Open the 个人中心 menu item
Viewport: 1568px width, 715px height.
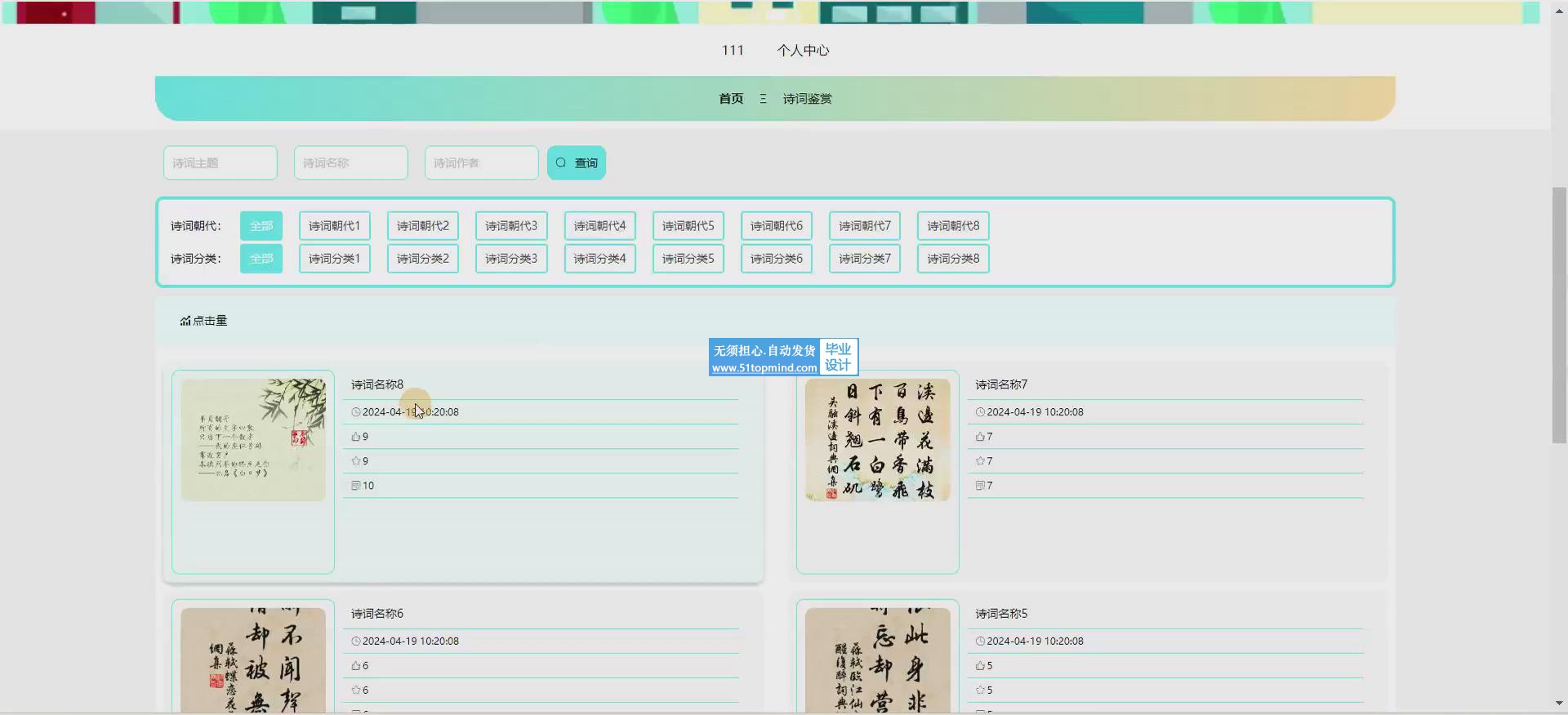[x=803, y=51]
